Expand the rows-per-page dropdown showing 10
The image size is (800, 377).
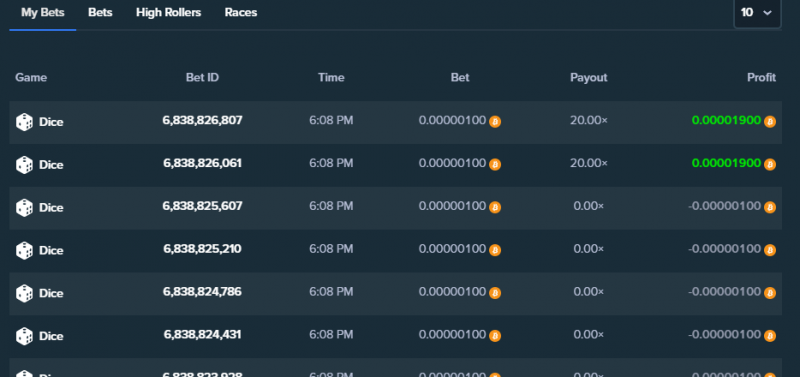click(x=757, y=13)
